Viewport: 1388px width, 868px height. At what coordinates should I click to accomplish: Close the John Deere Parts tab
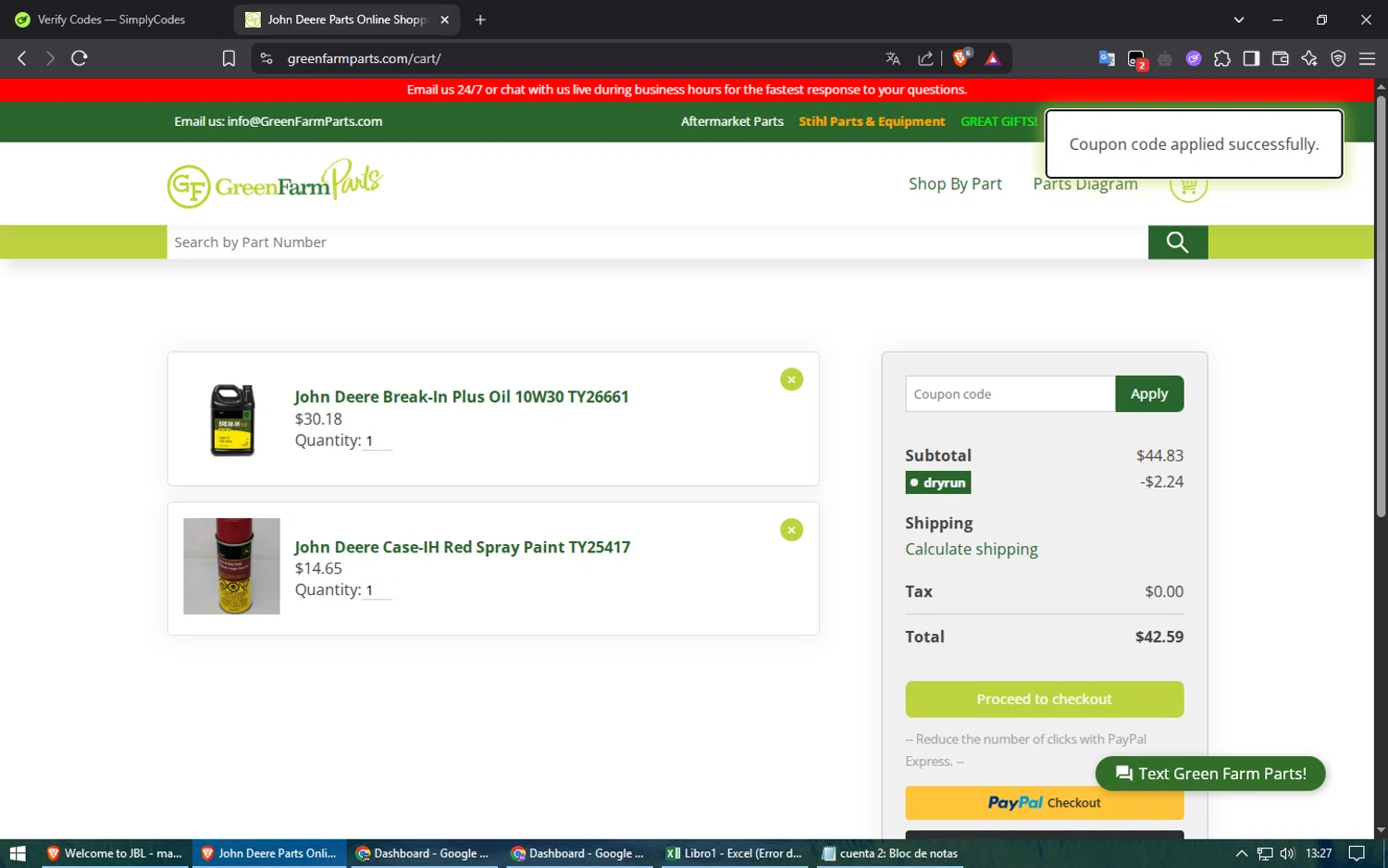point(444,19)
